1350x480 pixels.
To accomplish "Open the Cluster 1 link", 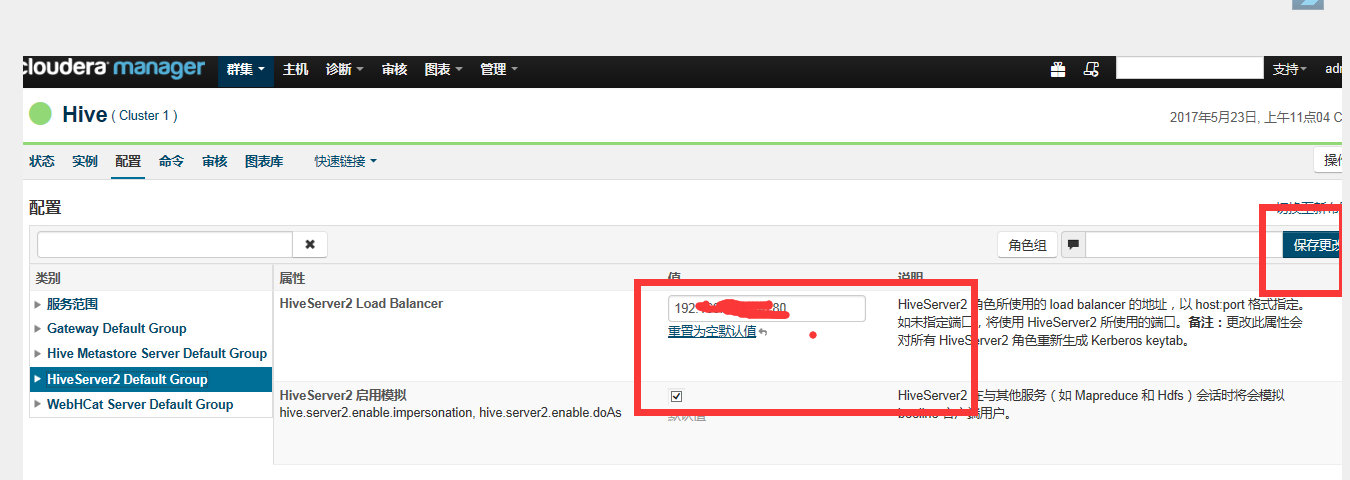I will [144, 116].
